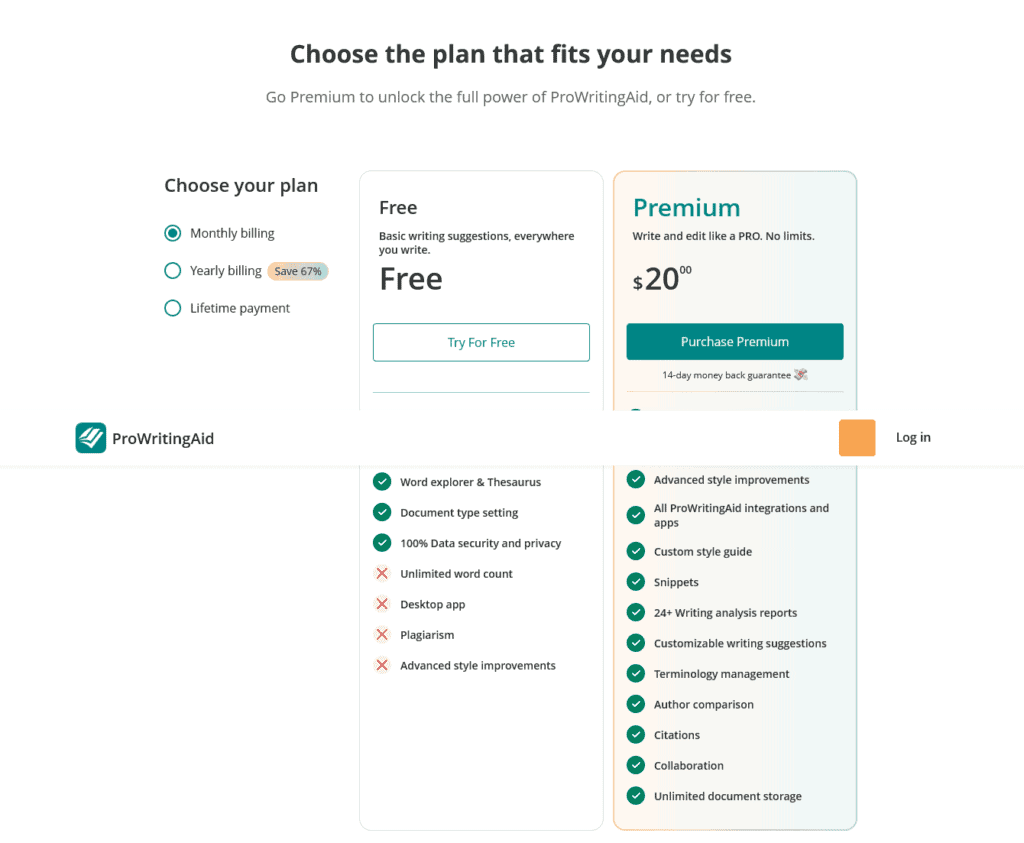Click the checkmark next to Collaboration
This screenshot has width=1024, height=843.
(635, 765)
